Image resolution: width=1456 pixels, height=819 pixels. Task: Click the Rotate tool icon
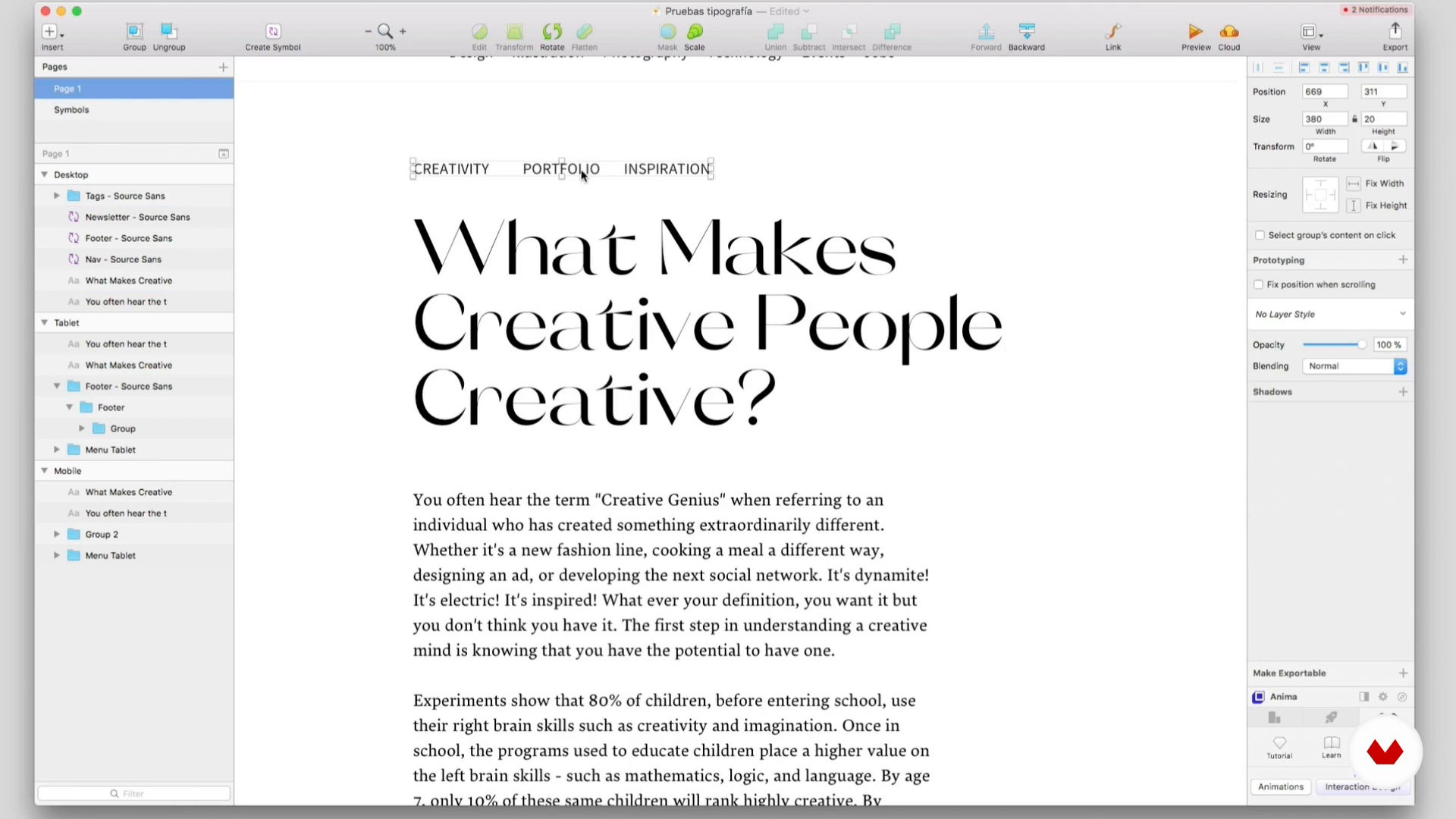coord(552,31)
